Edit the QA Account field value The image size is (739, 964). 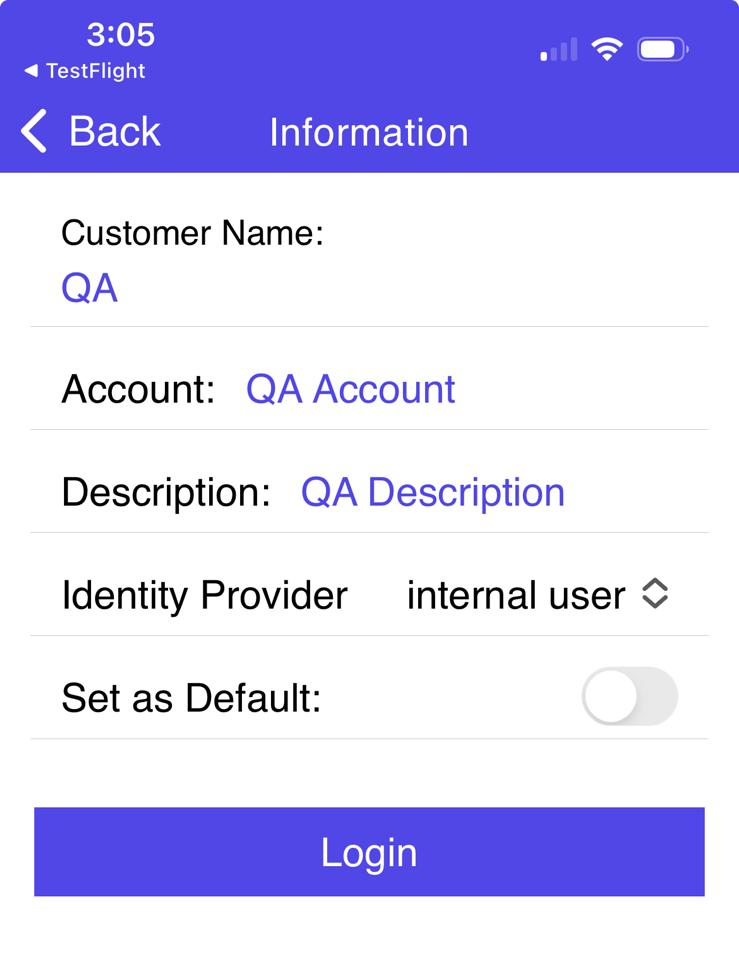point(350,389)
